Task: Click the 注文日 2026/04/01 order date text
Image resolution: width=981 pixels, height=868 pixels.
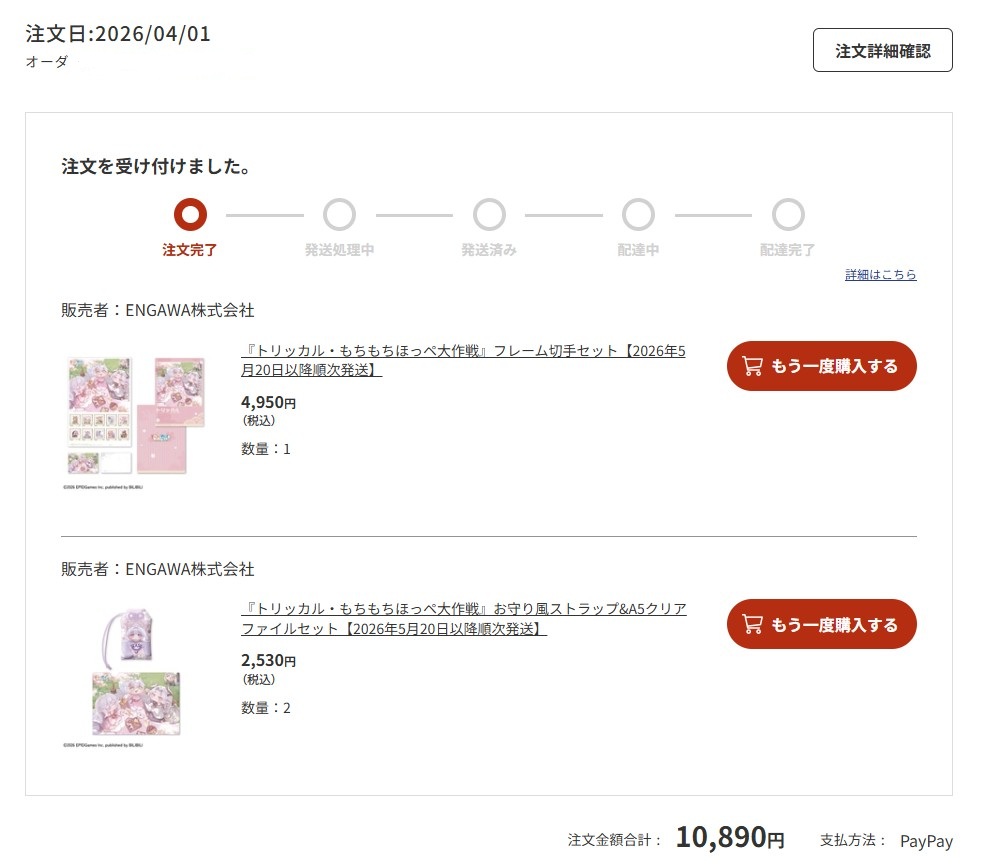Action: click(x=118, y=33)
